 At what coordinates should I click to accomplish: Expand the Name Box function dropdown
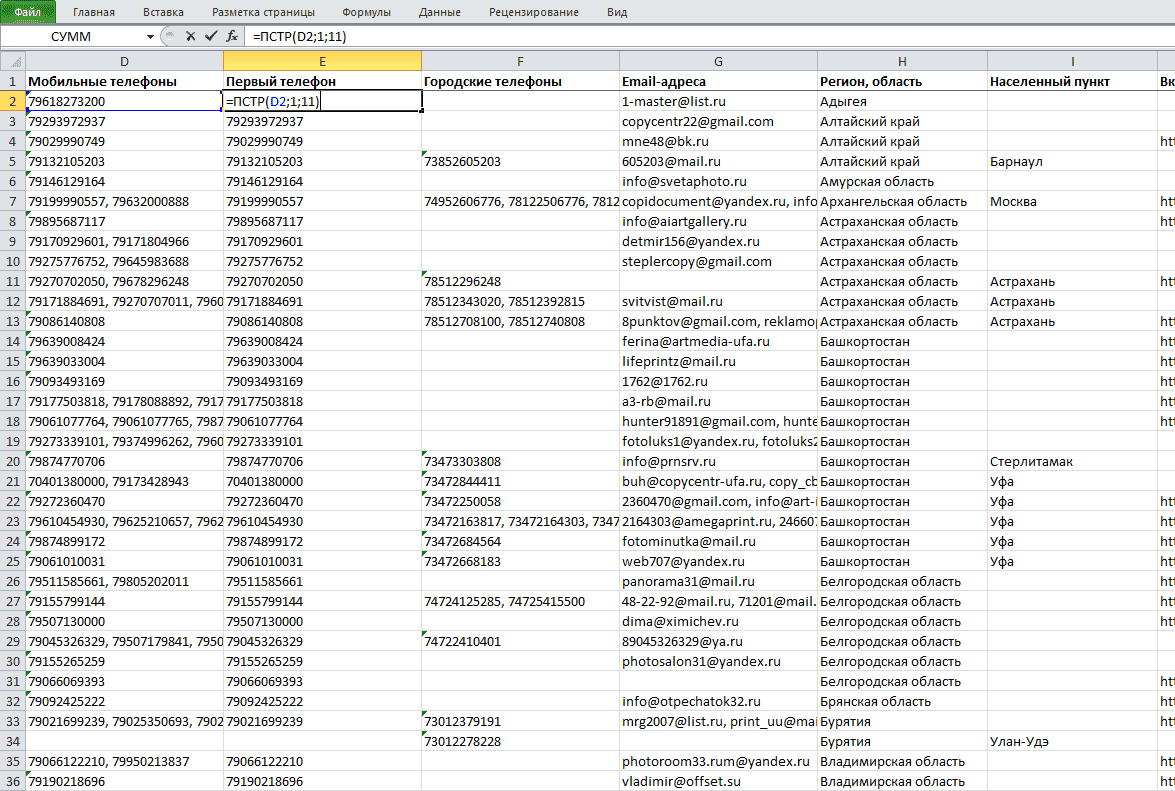(150, 37)
